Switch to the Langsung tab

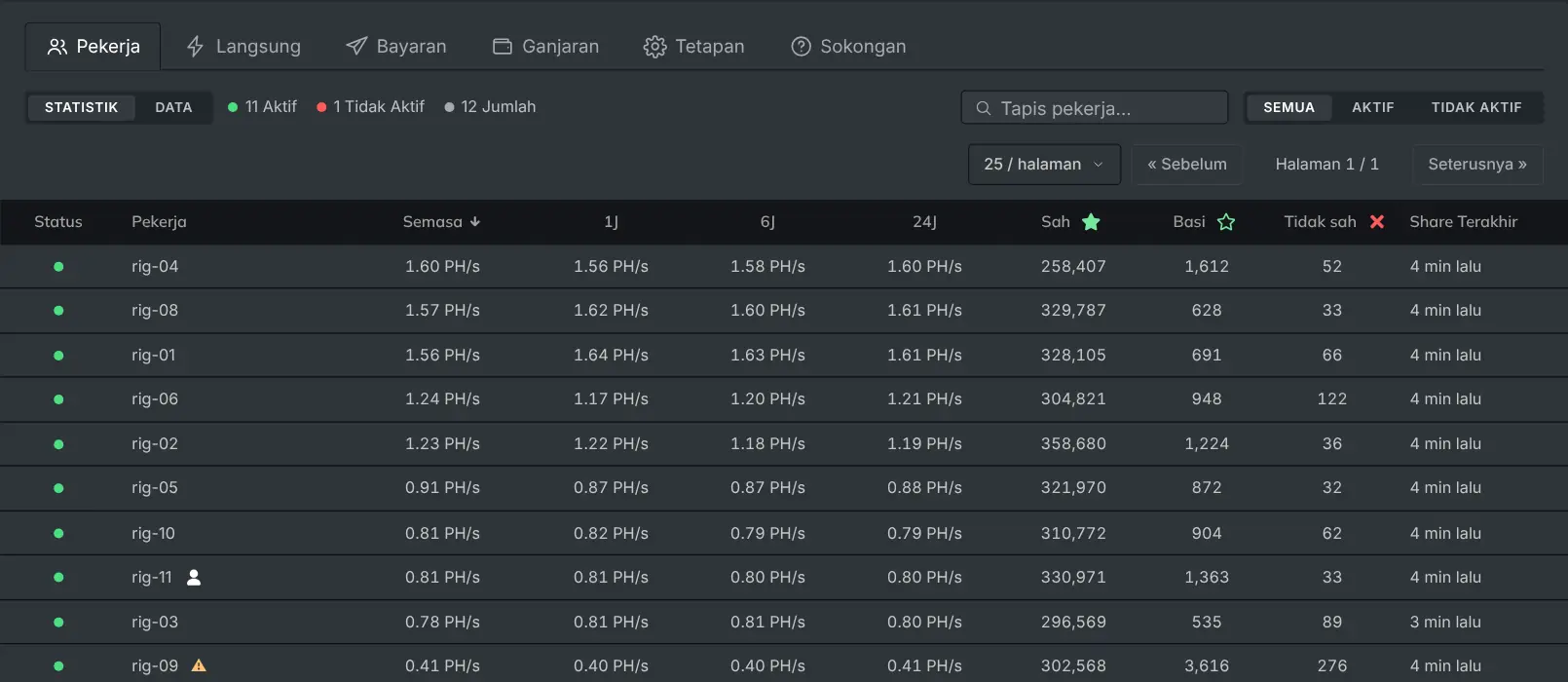click(243, 46)
